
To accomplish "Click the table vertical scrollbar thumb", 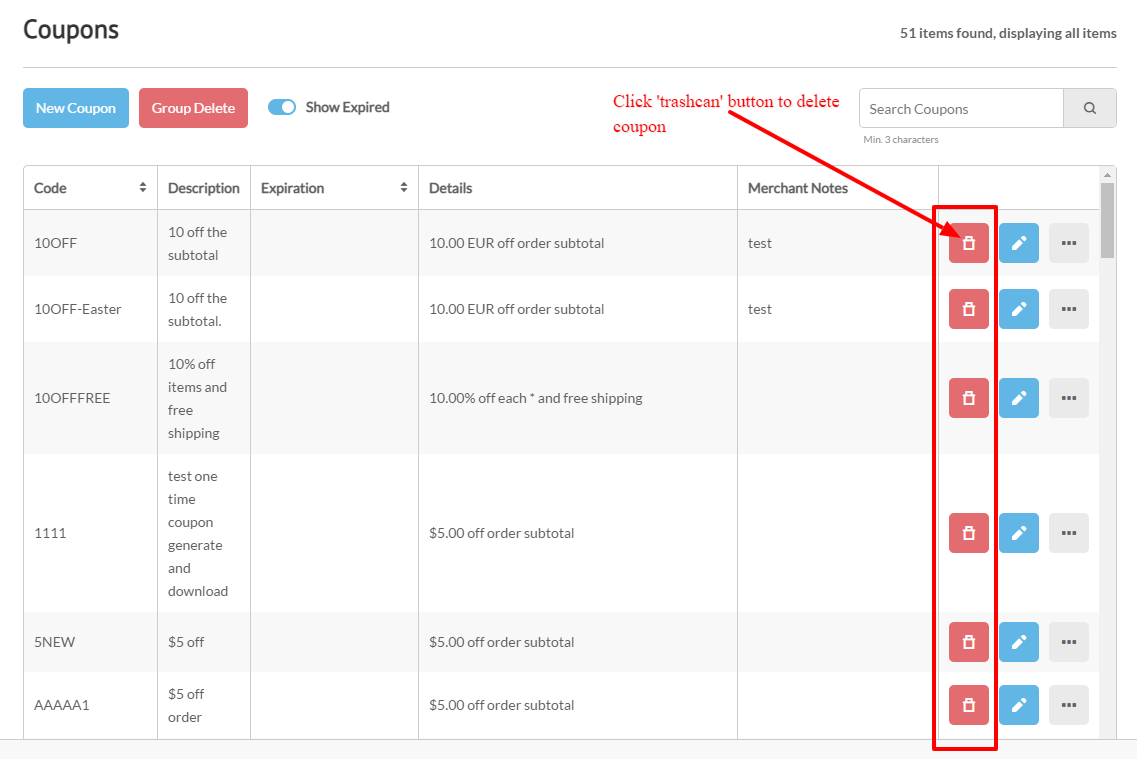I will (x=1107, y=220).
